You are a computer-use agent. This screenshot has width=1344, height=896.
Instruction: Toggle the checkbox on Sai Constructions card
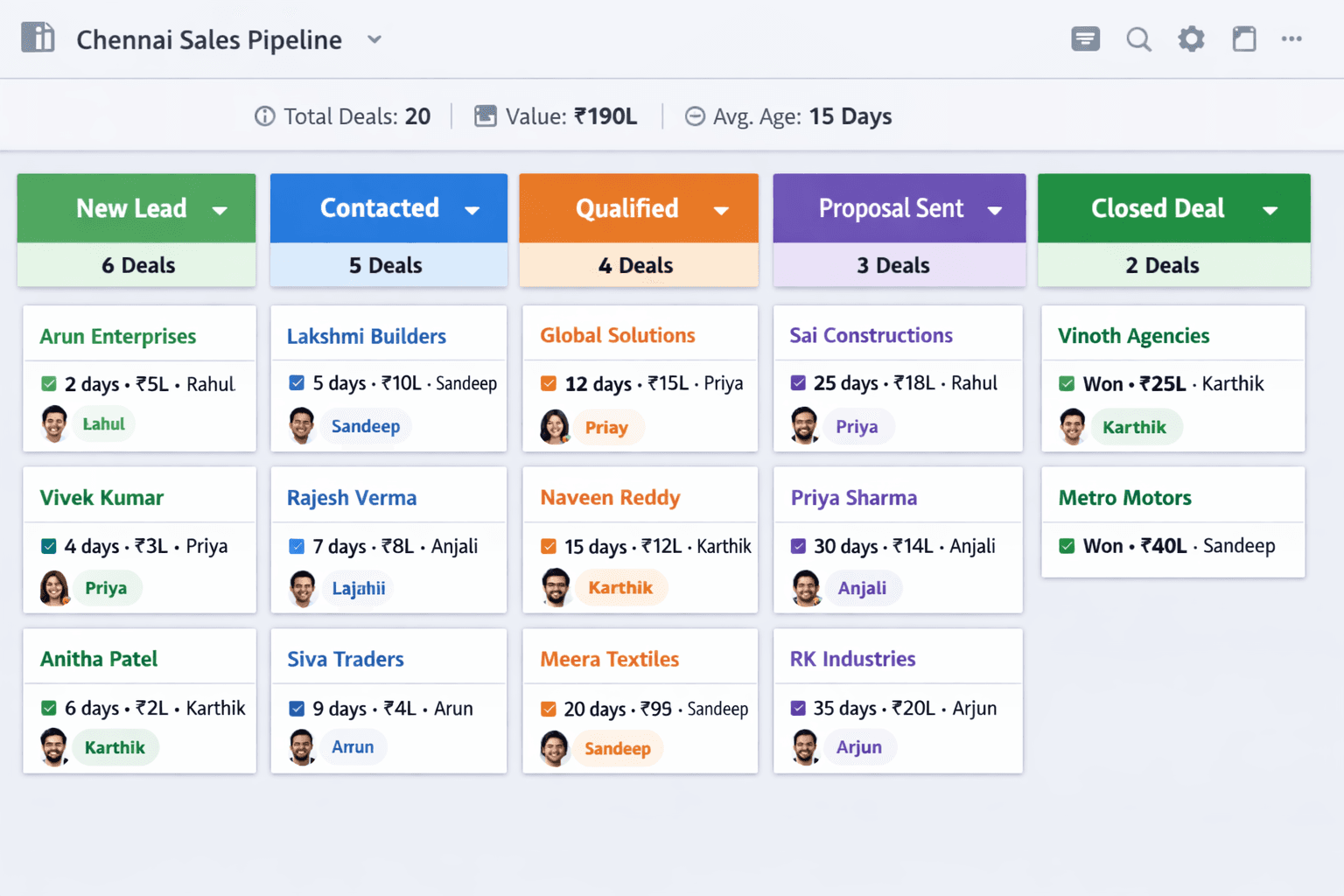tap(799, 382)
